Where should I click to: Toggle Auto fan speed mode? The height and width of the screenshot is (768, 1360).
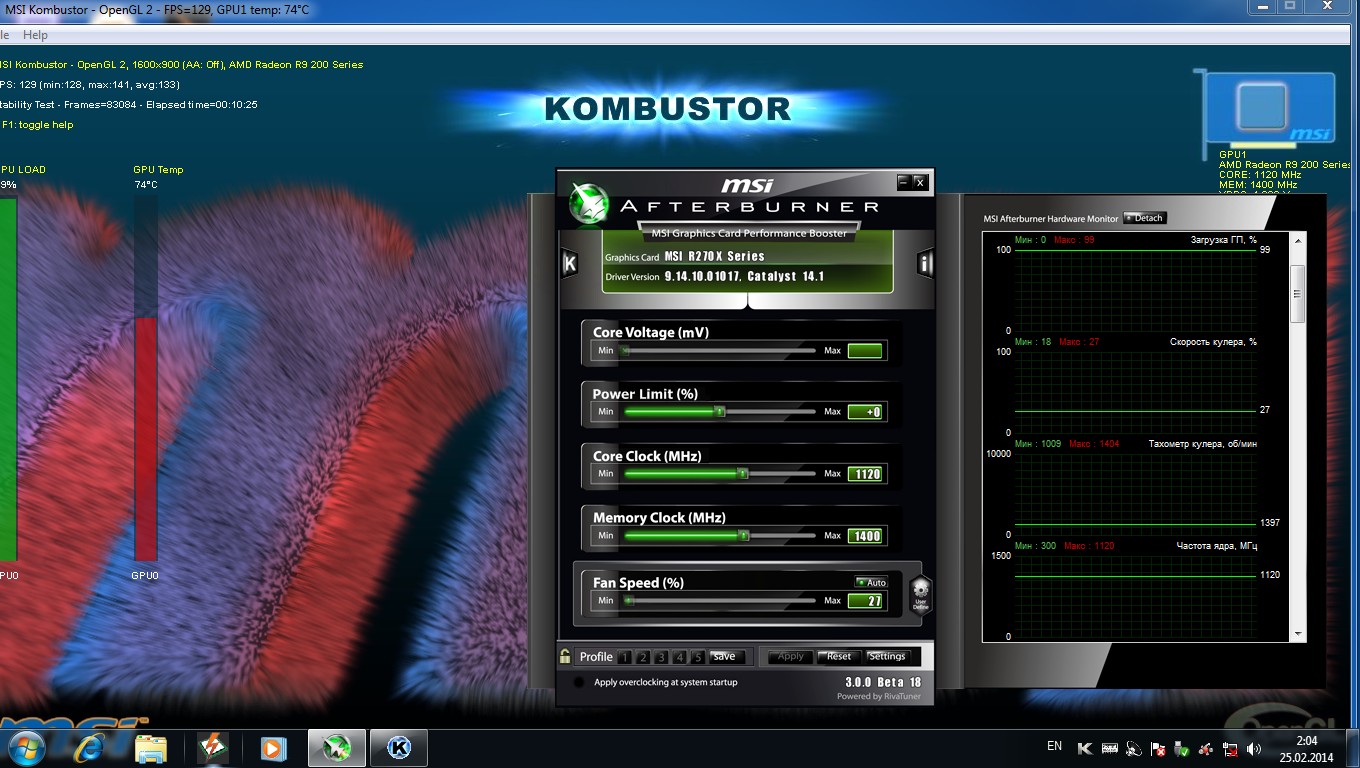coord(870,582)
